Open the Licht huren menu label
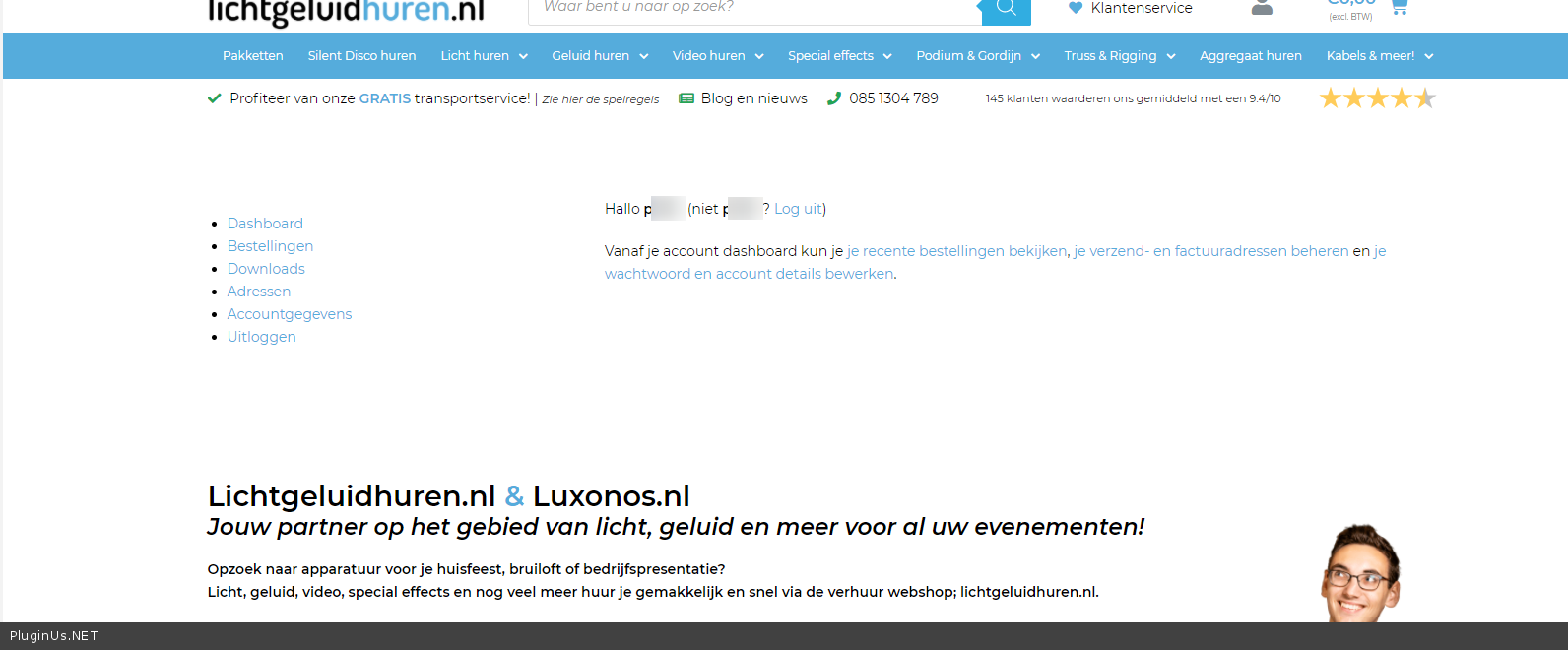Screen dimensions: 1568x650 click(x=475, y=56)
